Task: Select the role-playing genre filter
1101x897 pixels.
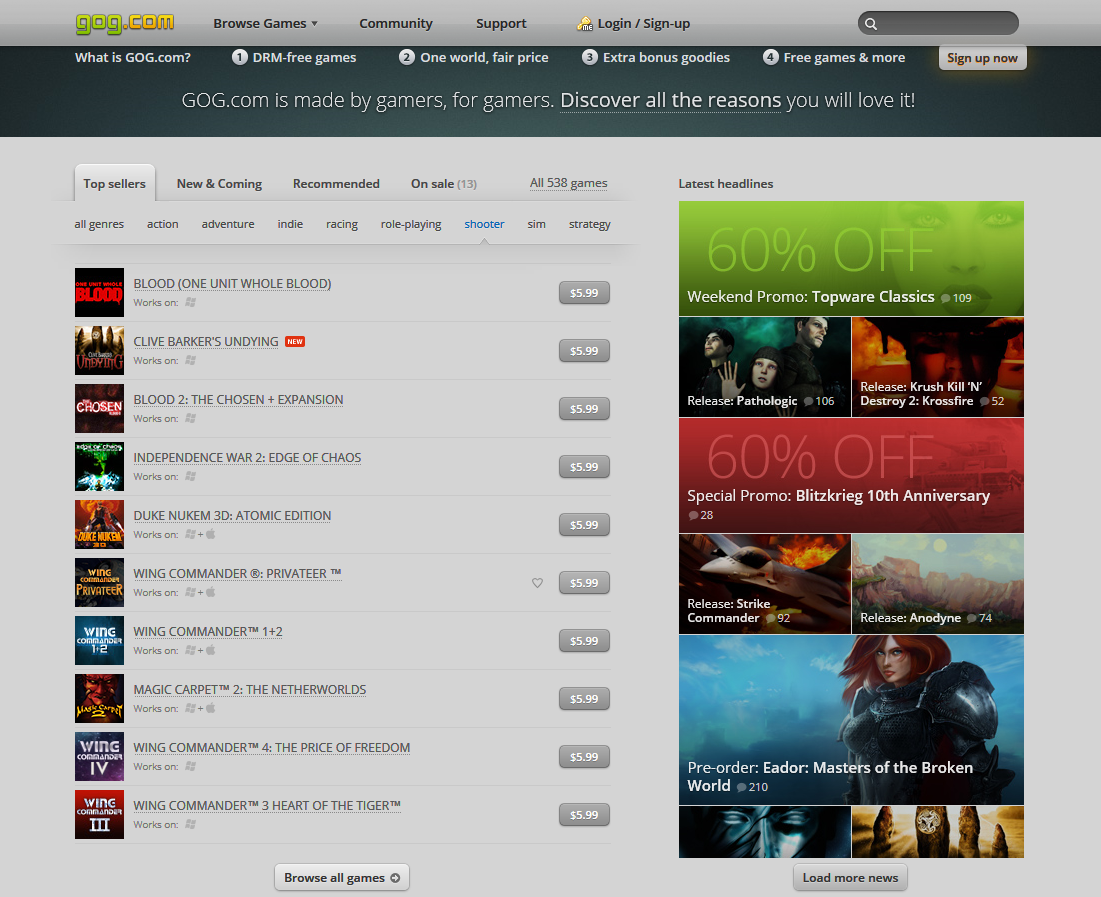Action: 411,224
